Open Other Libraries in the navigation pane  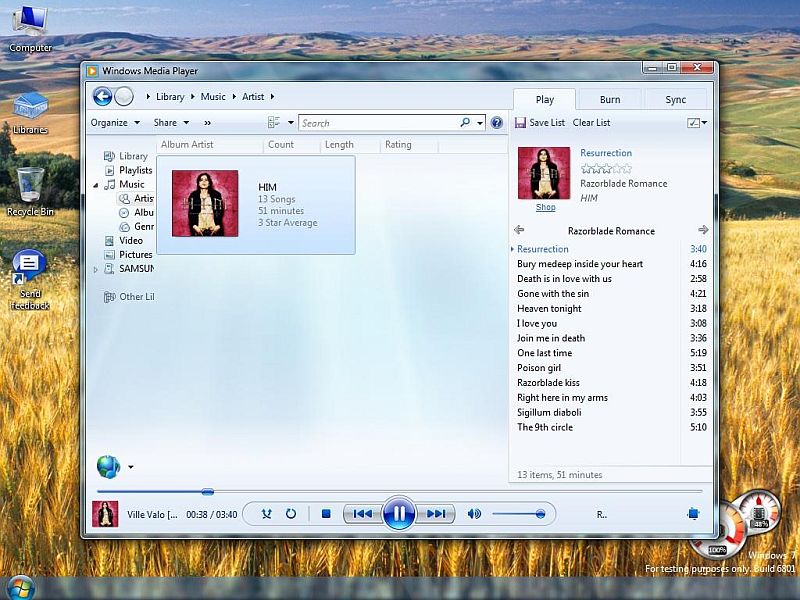point(129,296)
